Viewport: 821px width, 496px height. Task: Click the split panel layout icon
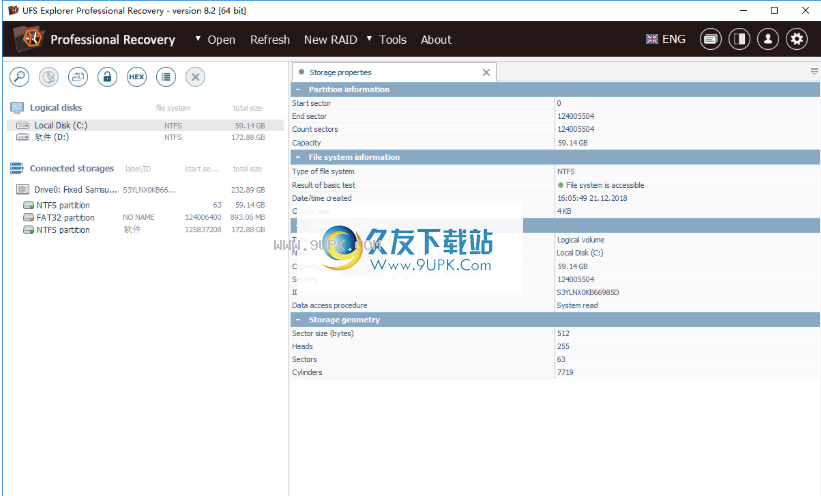pos(739,39)
